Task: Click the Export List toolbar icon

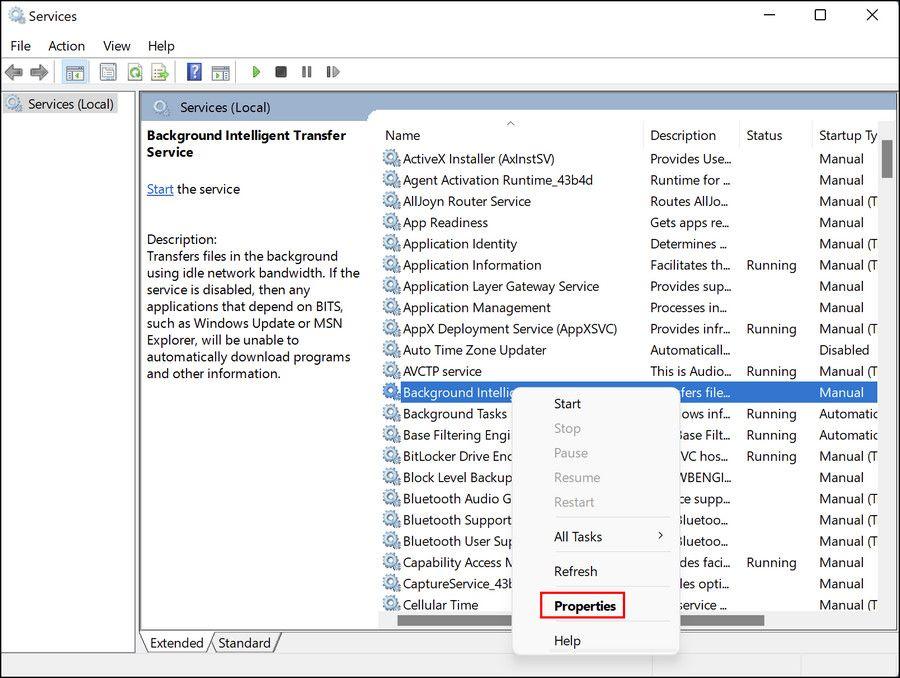Action: coord(159,72)
